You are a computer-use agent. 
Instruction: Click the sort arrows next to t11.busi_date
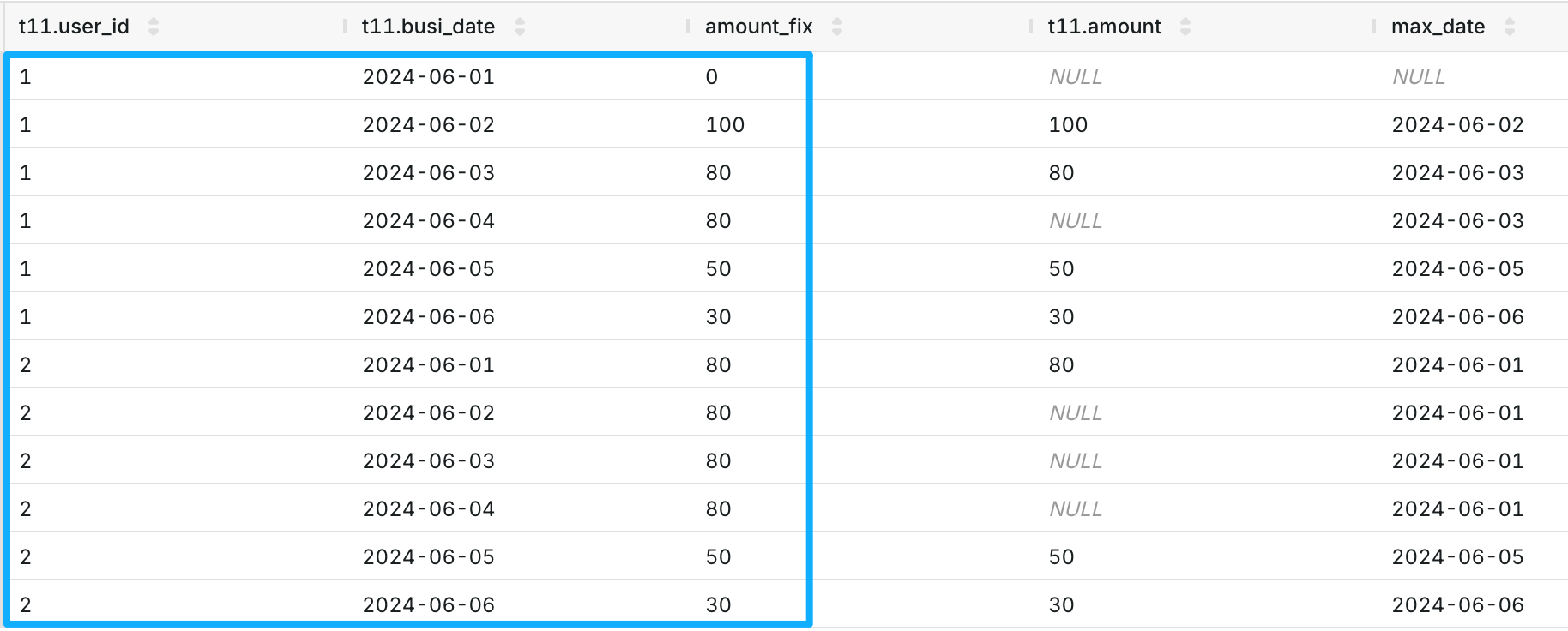click(520, 27)
